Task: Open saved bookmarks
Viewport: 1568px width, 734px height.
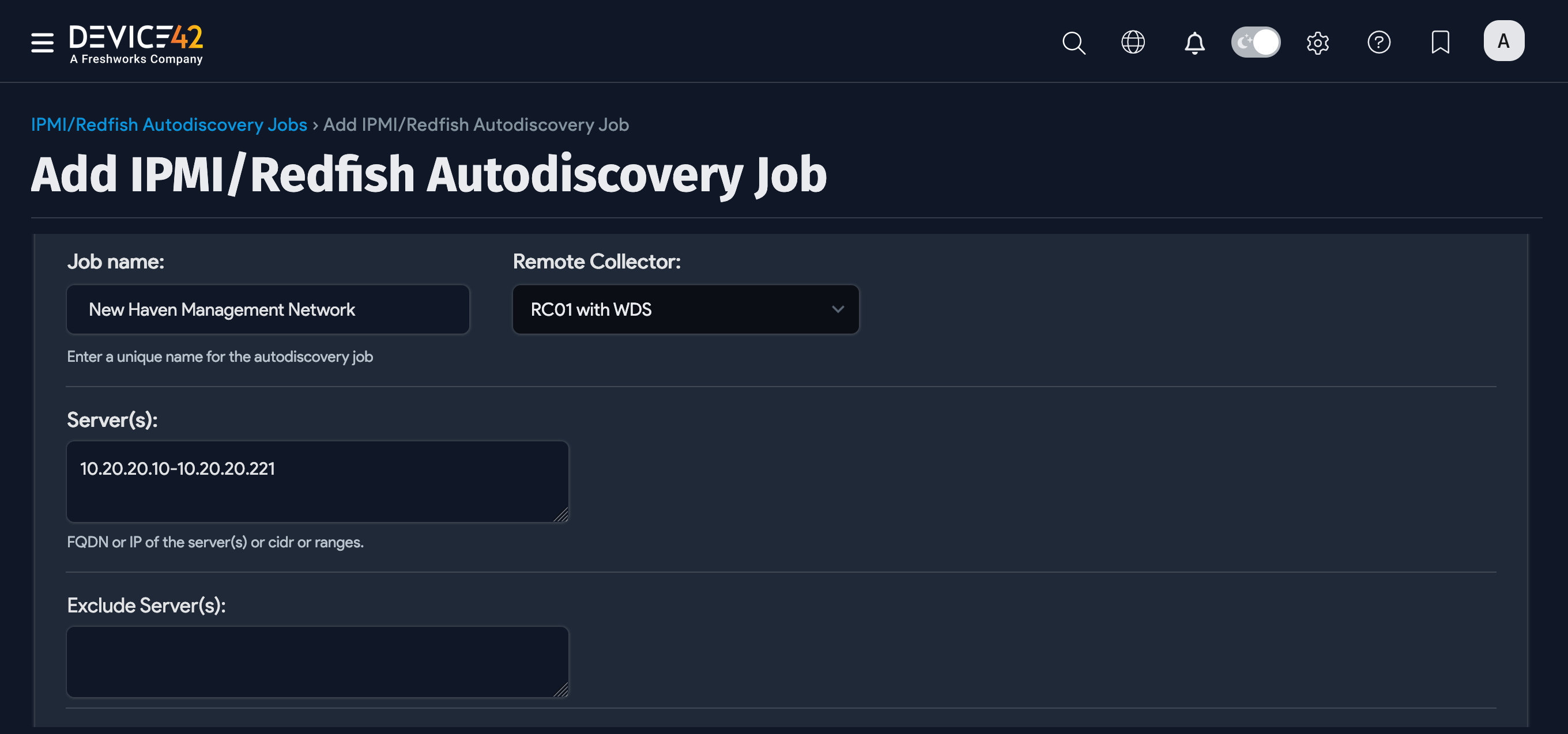Action: click(1440, 42)
